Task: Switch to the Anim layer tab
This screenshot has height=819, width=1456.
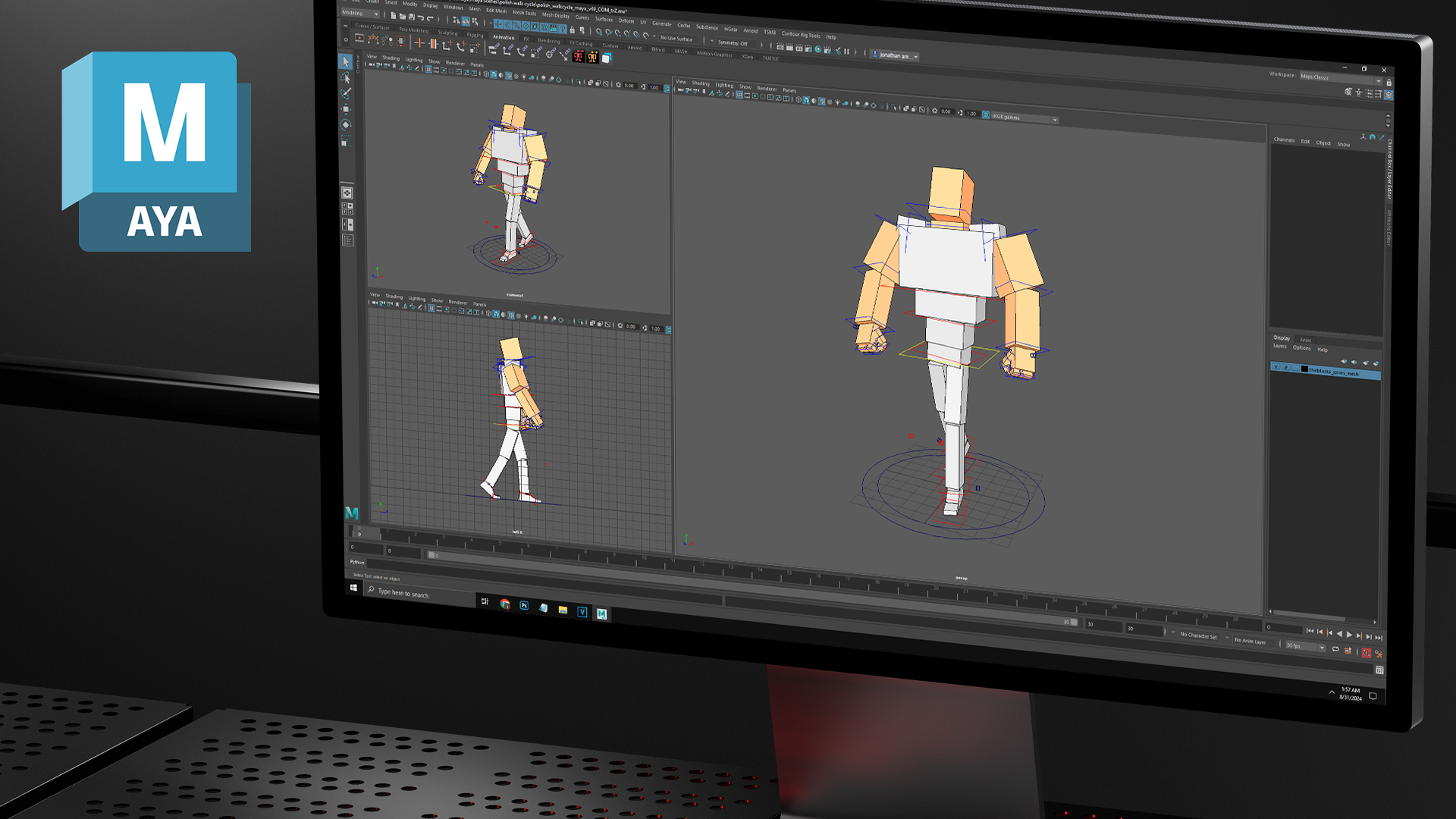Action: pyautogui.click(x=1305, y=340)
